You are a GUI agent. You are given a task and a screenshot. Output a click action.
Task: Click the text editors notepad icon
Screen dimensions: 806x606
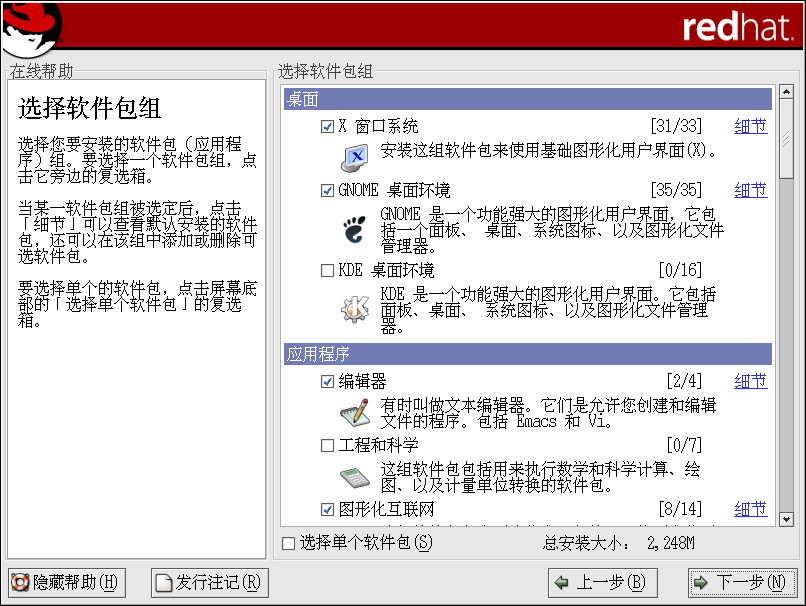[355, 411]
